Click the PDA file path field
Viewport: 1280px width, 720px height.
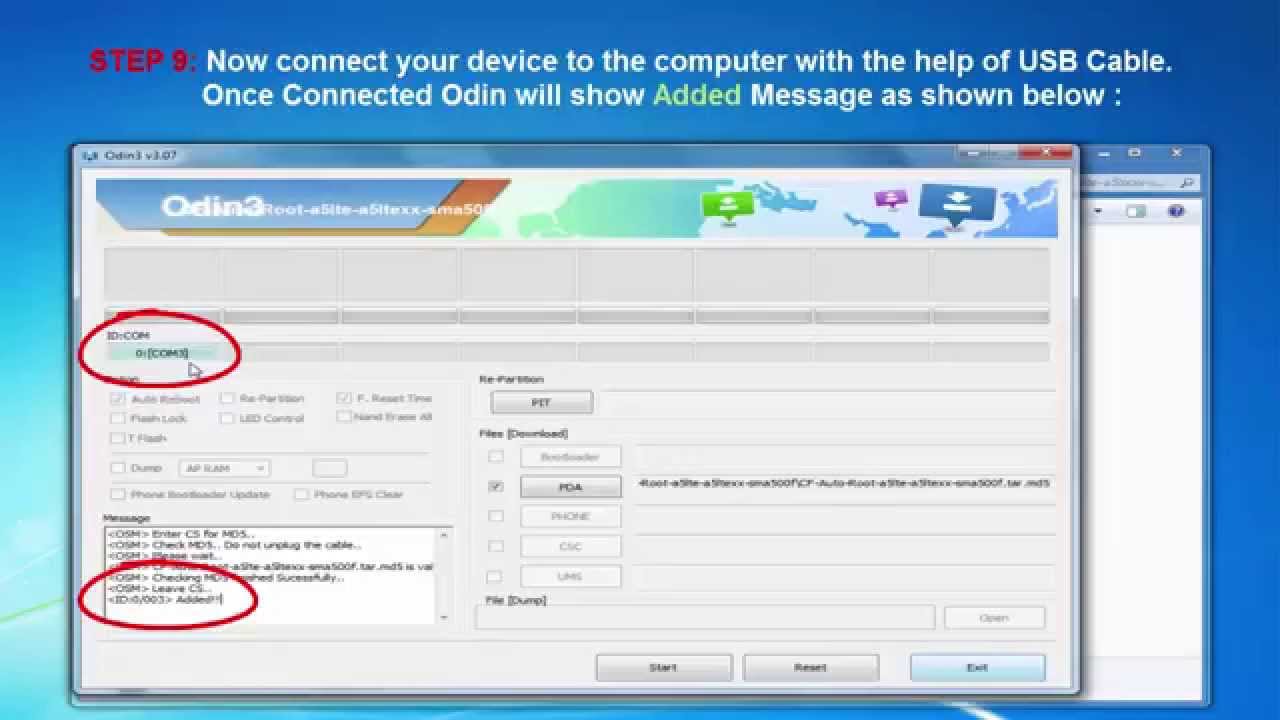[845, 484]
